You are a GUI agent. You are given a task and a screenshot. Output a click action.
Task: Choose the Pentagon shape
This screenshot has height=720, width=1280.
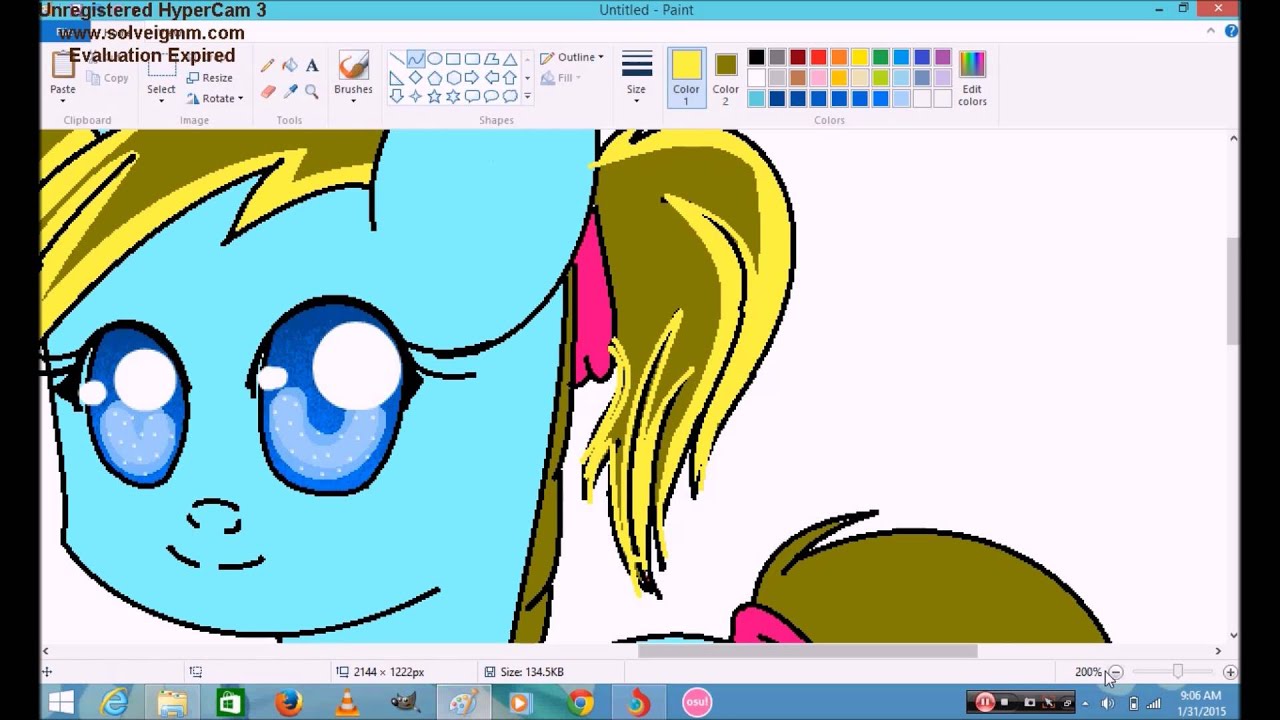435,78
